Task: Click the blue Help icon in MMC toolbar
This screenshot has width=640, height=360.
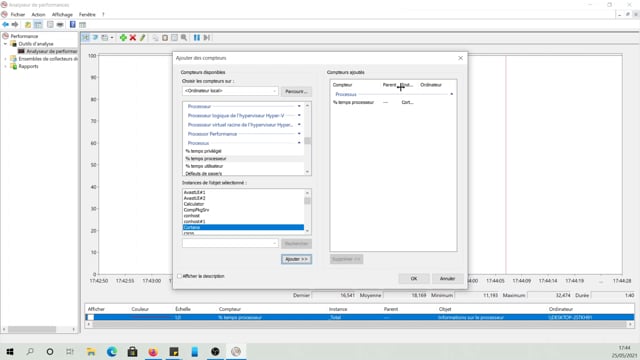Action: point(72,24)
